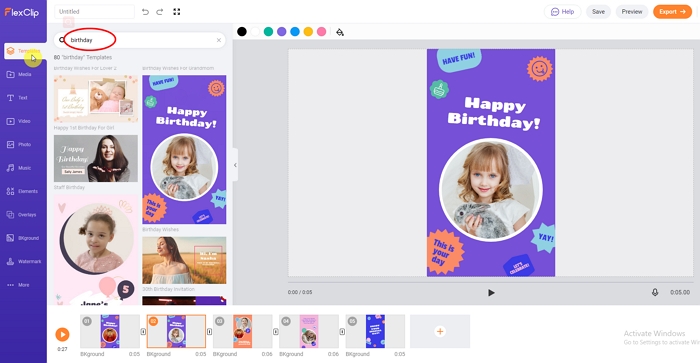
Task: Select storyboard scene 03
Action: (242, 331)
